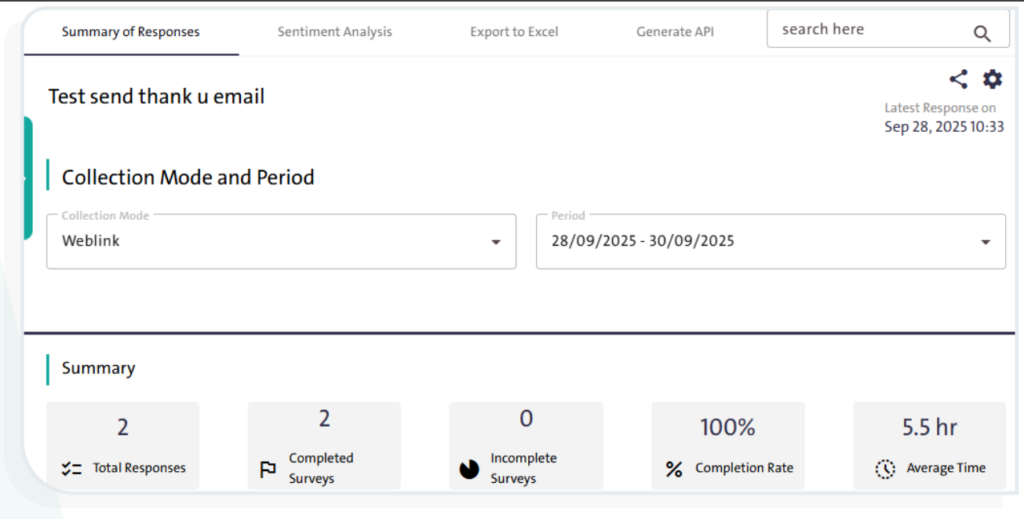
Task: Toggle the teal side panel handle
Action: pyautogui.click(x=27, y=178)
